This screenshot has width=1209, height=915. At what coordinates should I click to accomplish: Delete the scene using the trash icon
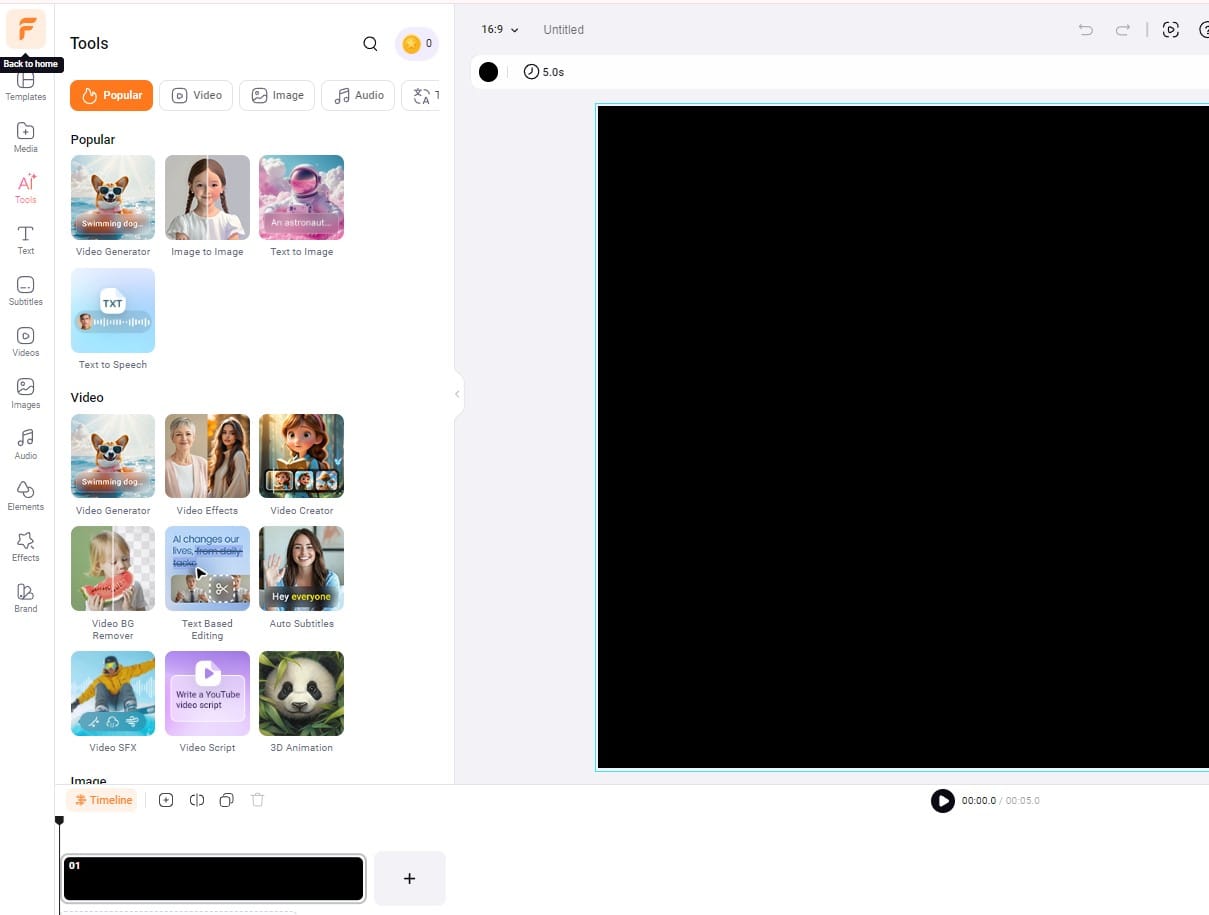(x=257, y=800)
